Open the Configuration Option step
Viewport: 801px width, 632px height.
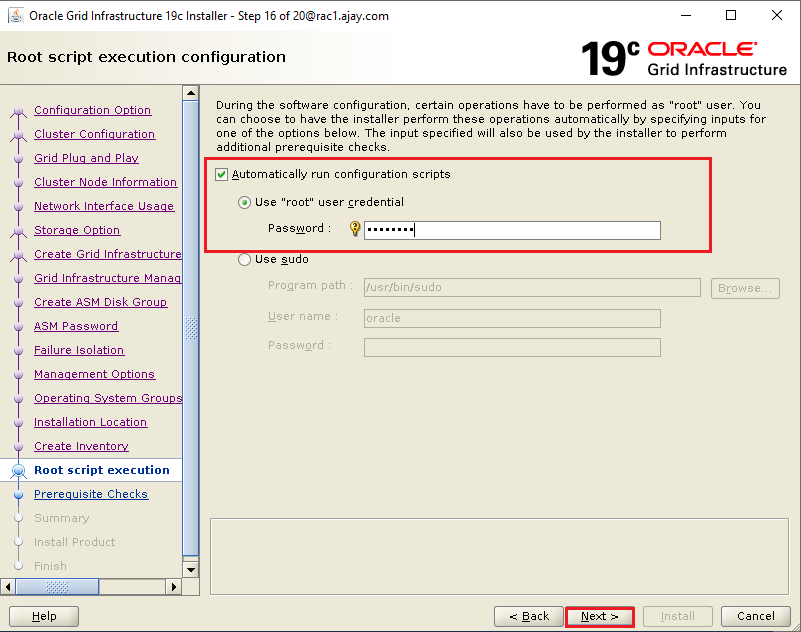click(x=92, y=110)
